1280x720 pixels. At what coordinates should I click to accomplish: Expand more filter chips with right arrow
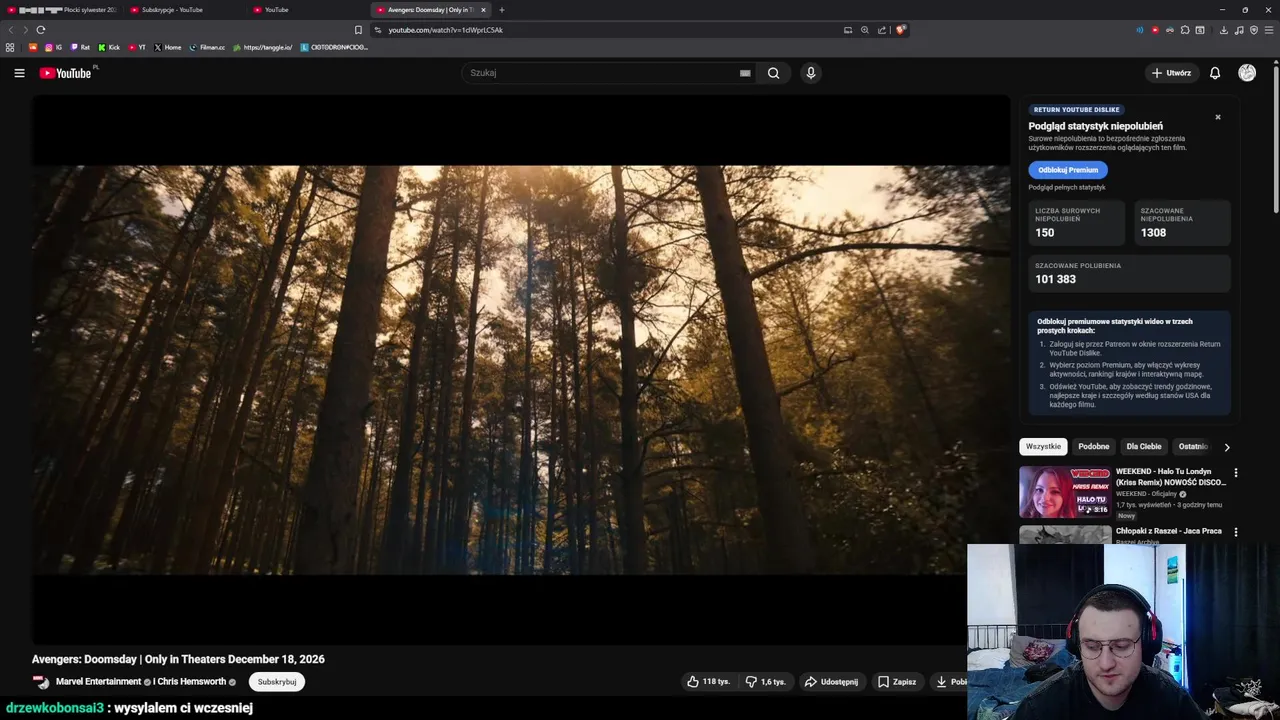1227,447
